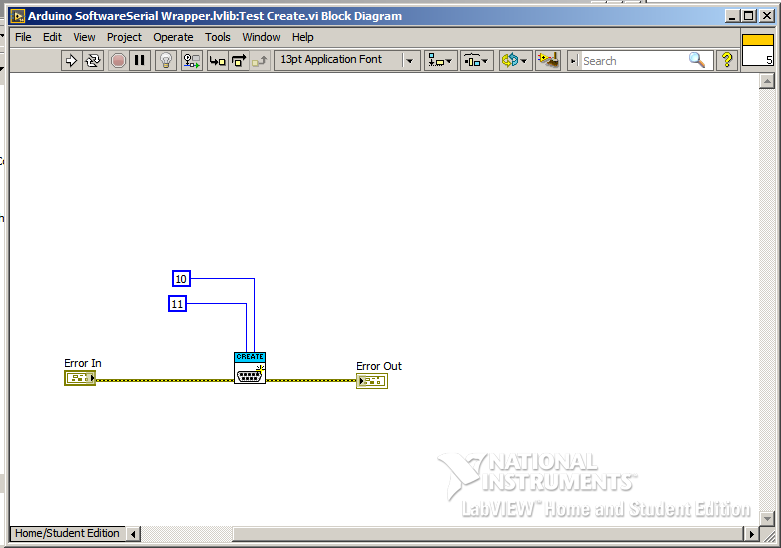Select the CREATE subVI node
This screenshot has width=781, height=548.
point(250,368)
